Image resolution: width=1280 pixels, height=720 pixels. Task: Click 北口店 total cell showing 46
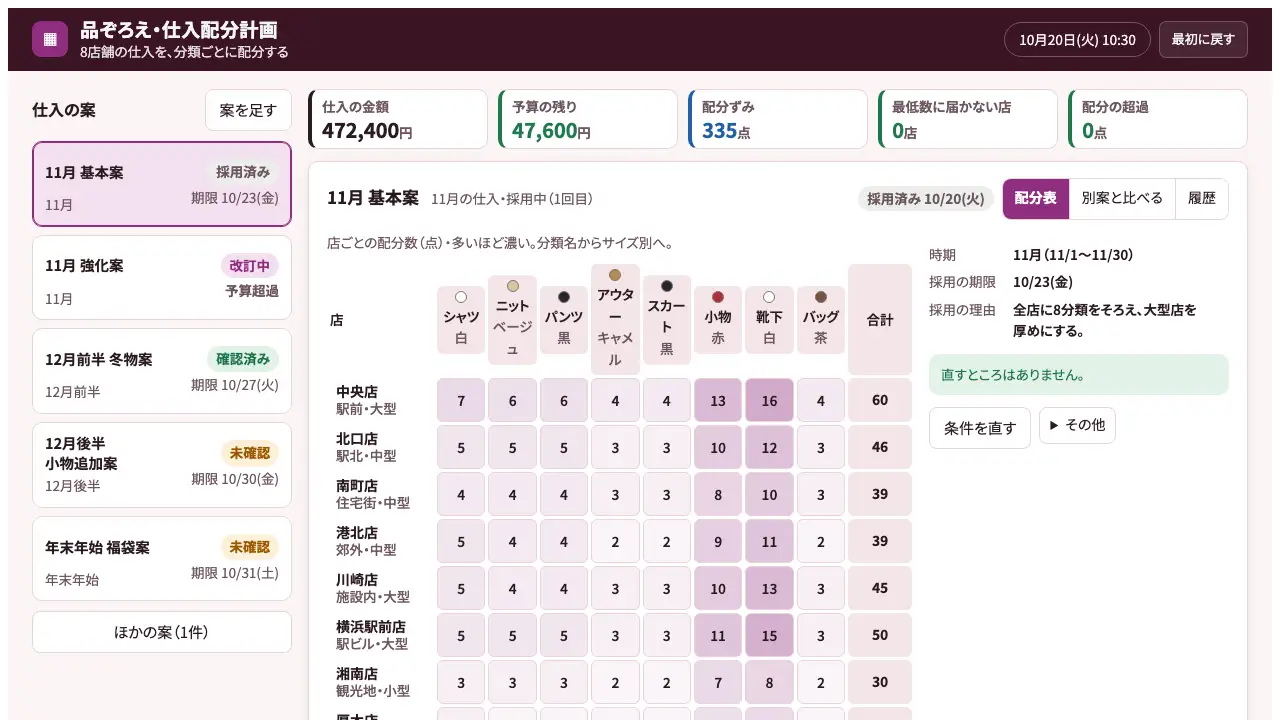880,447
